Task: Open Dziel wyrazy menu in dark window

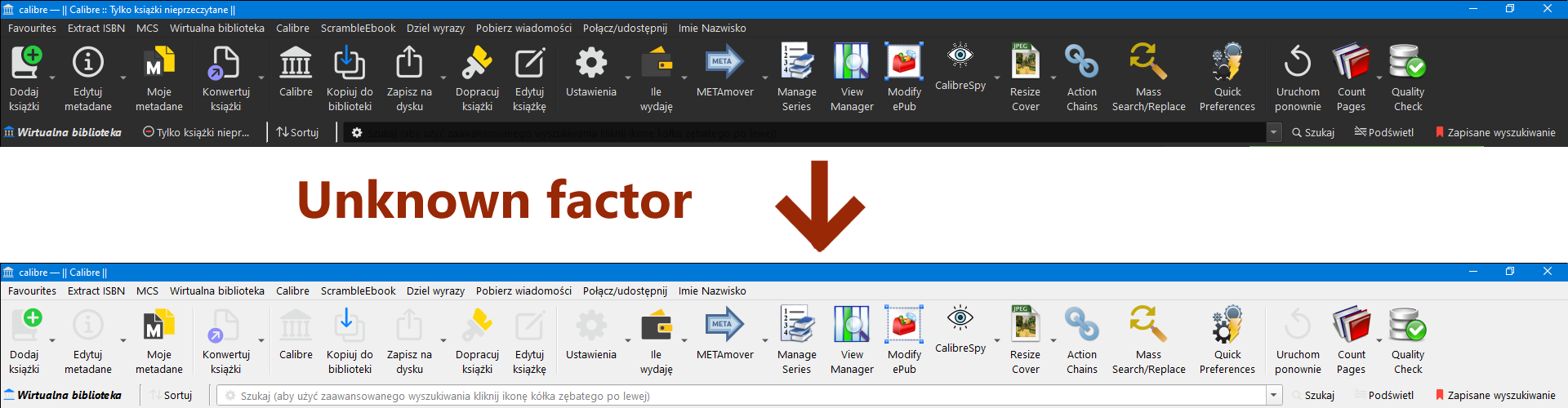Action: pyautogui.click(x=435, y=28)
